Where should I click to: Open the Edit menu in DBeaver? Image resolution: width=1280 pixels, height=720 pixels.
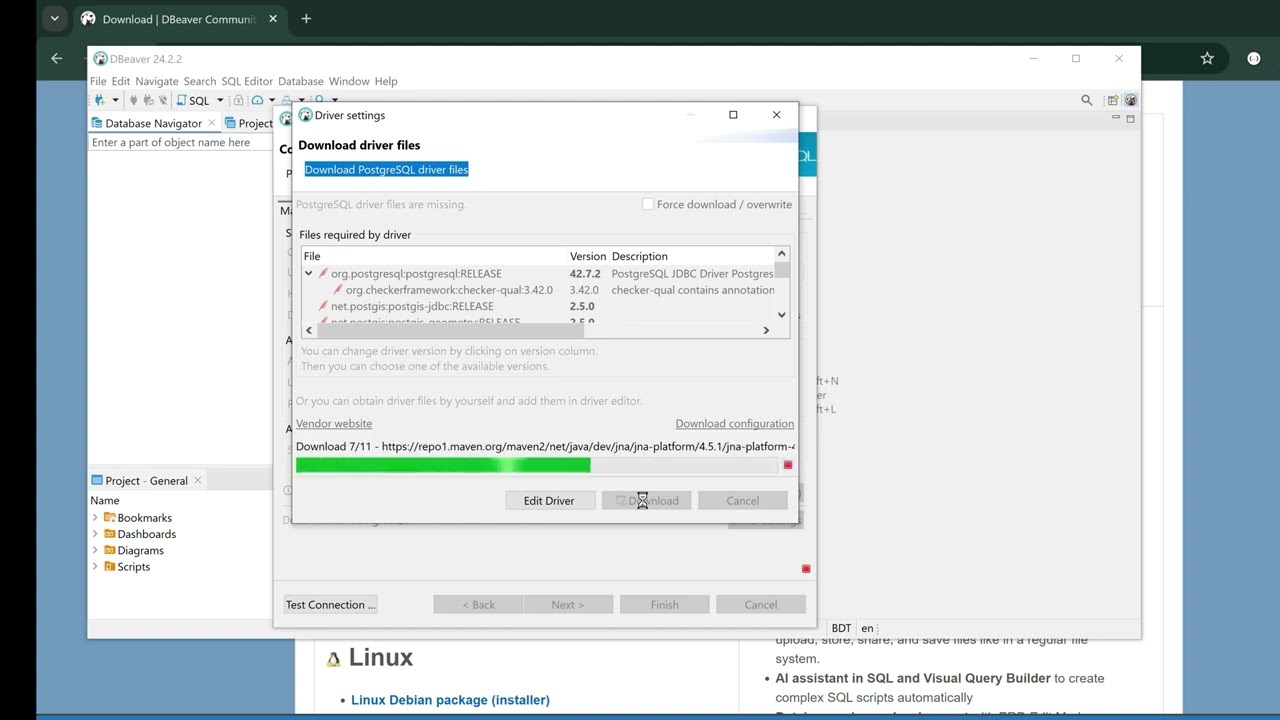click(121, 81)
